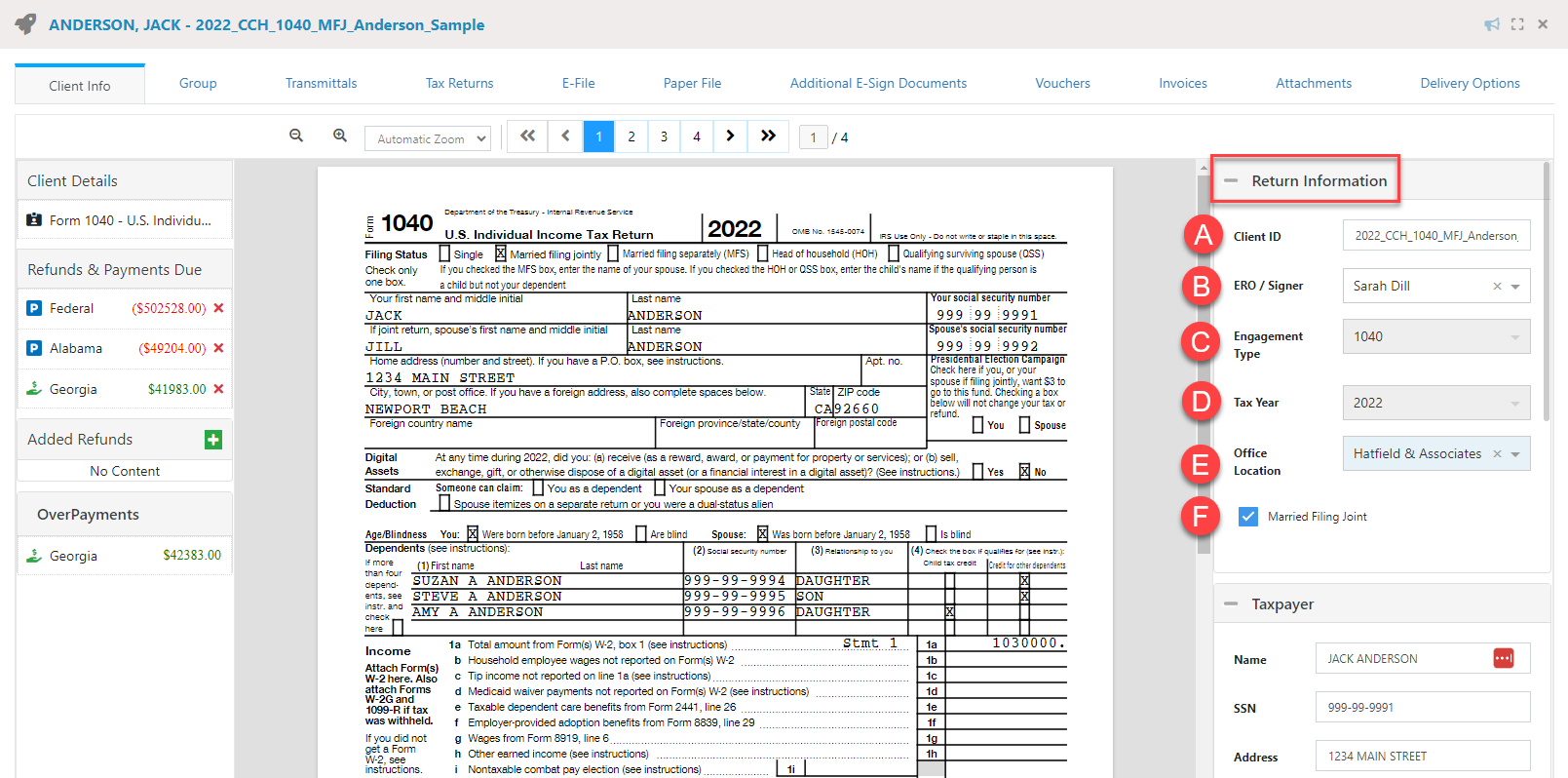Clear the Hatfield & Associates office selection
Screen dimensions: 1568x778
click(x=1497, y=454)
